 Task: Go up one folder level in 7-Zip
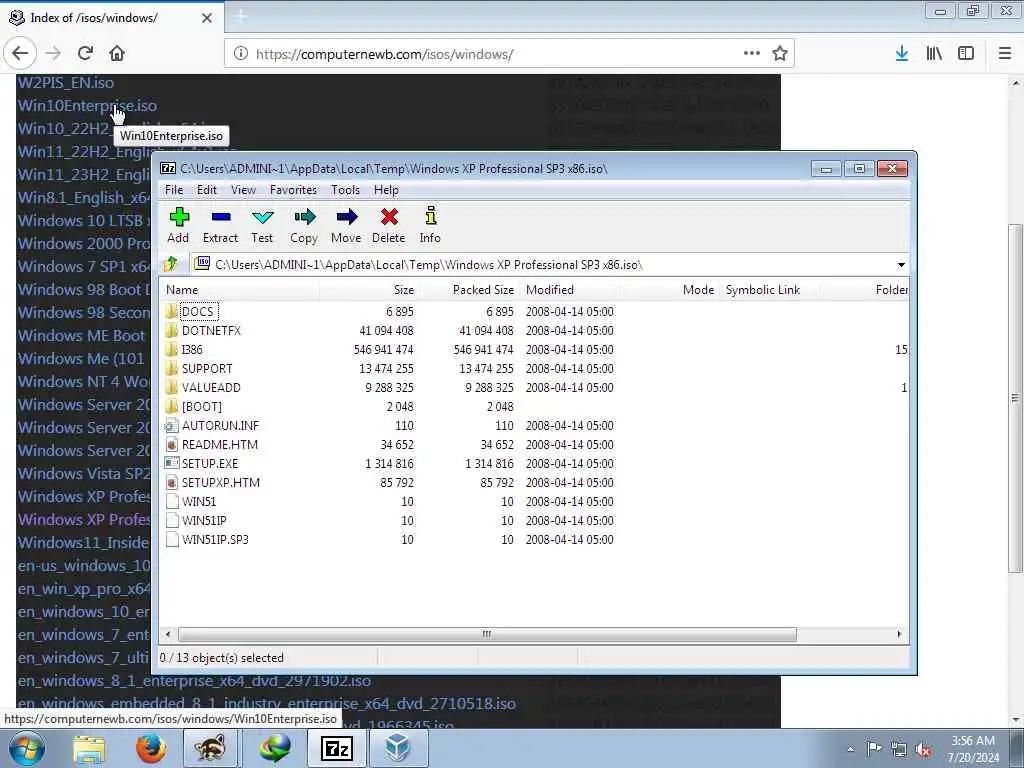click(x=171, y=264)
